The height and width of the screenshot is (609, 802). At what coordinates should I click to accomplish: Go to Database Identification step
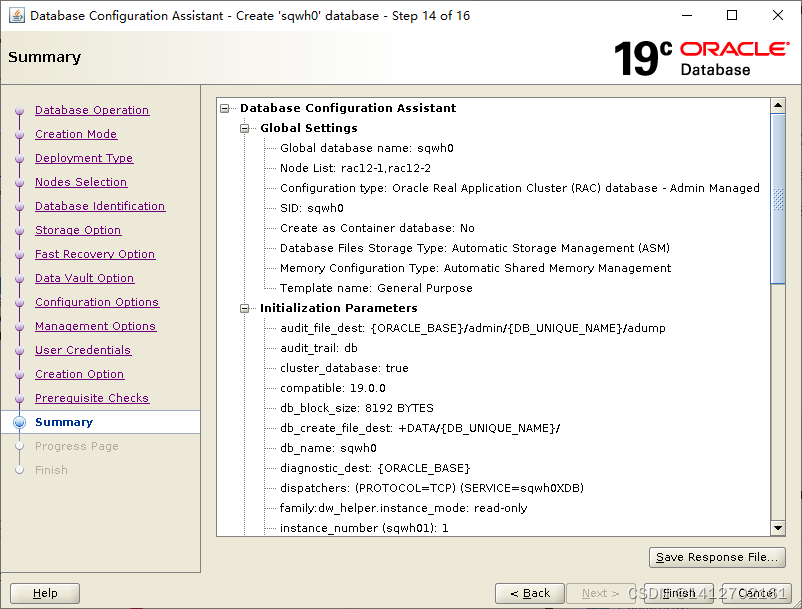(100, 206)
